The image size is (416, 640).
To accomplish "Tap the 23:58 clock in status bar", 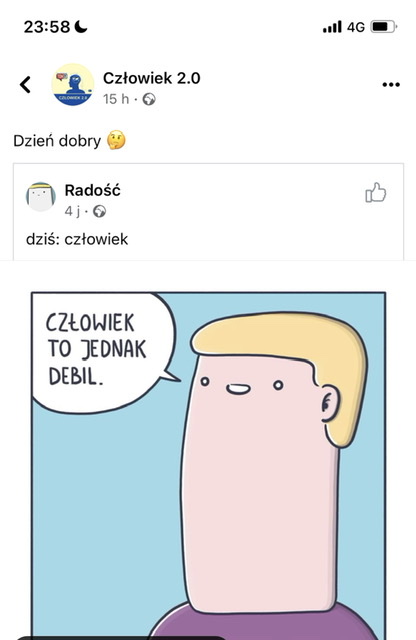I will click(47, 27).
